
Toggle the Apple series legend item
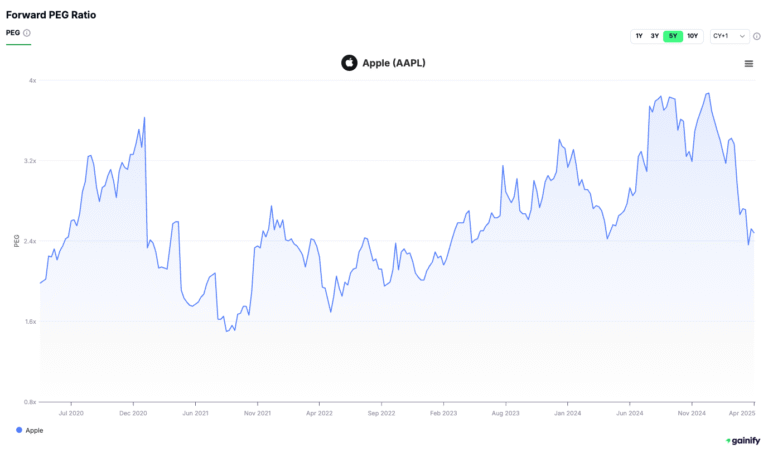point(30,430)
